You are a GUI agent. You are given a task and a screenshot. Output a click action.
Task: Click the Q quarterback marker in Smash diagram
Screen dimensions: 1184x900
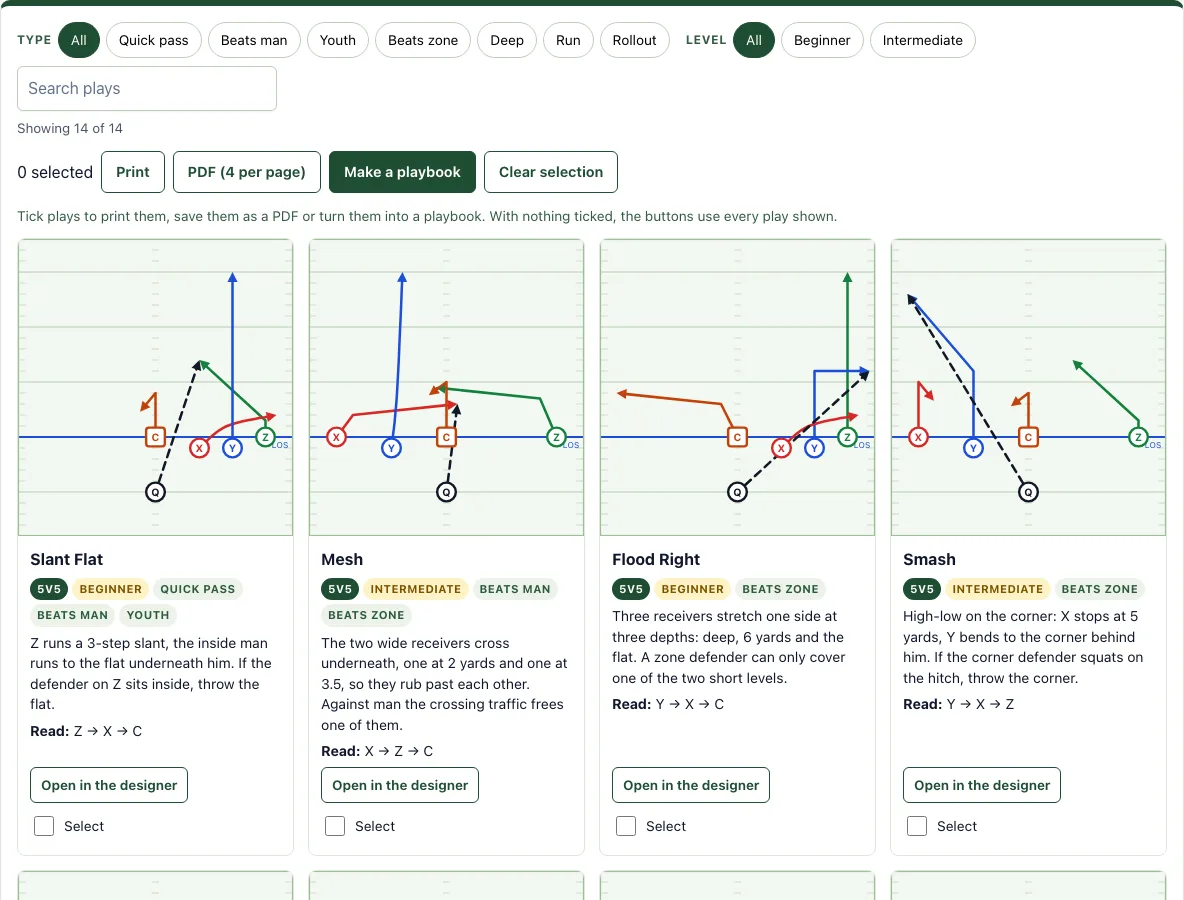(1028, 492)
